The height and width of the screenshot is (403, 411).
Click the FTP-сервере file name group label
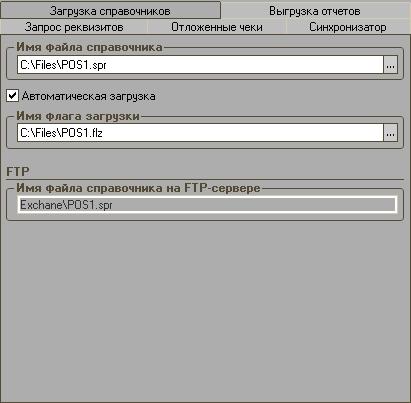(x=138, y=188)
